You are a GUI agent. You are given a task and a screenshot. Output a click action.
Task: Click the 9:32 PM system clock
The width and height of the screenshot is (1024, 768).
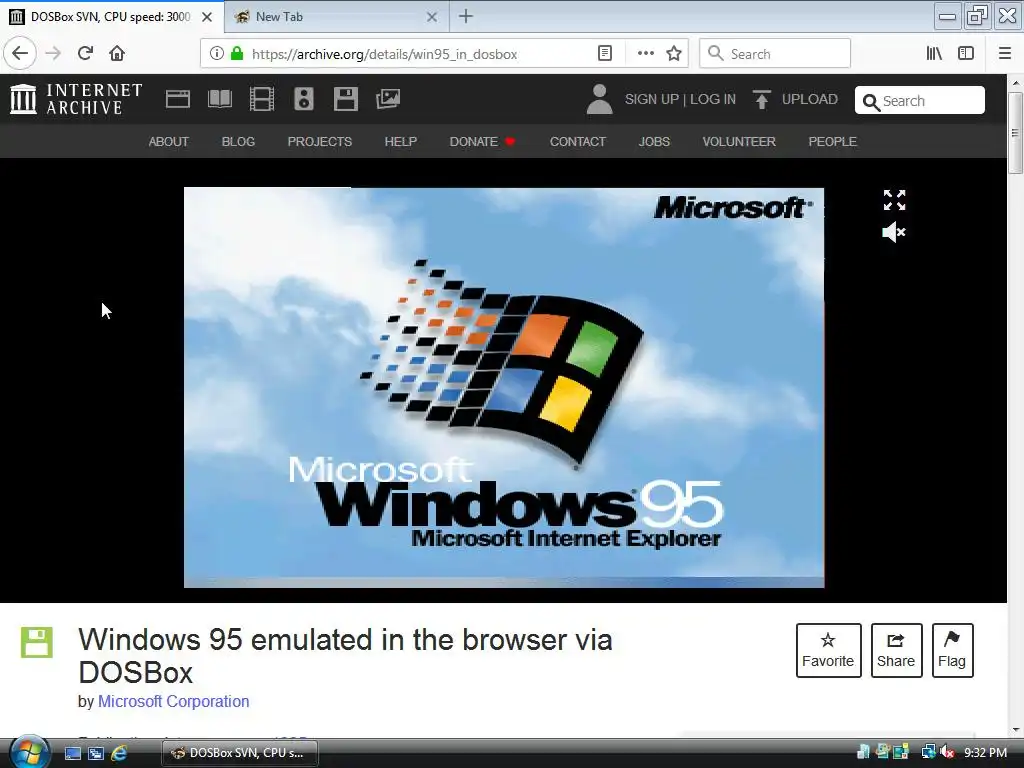point(986,753)
